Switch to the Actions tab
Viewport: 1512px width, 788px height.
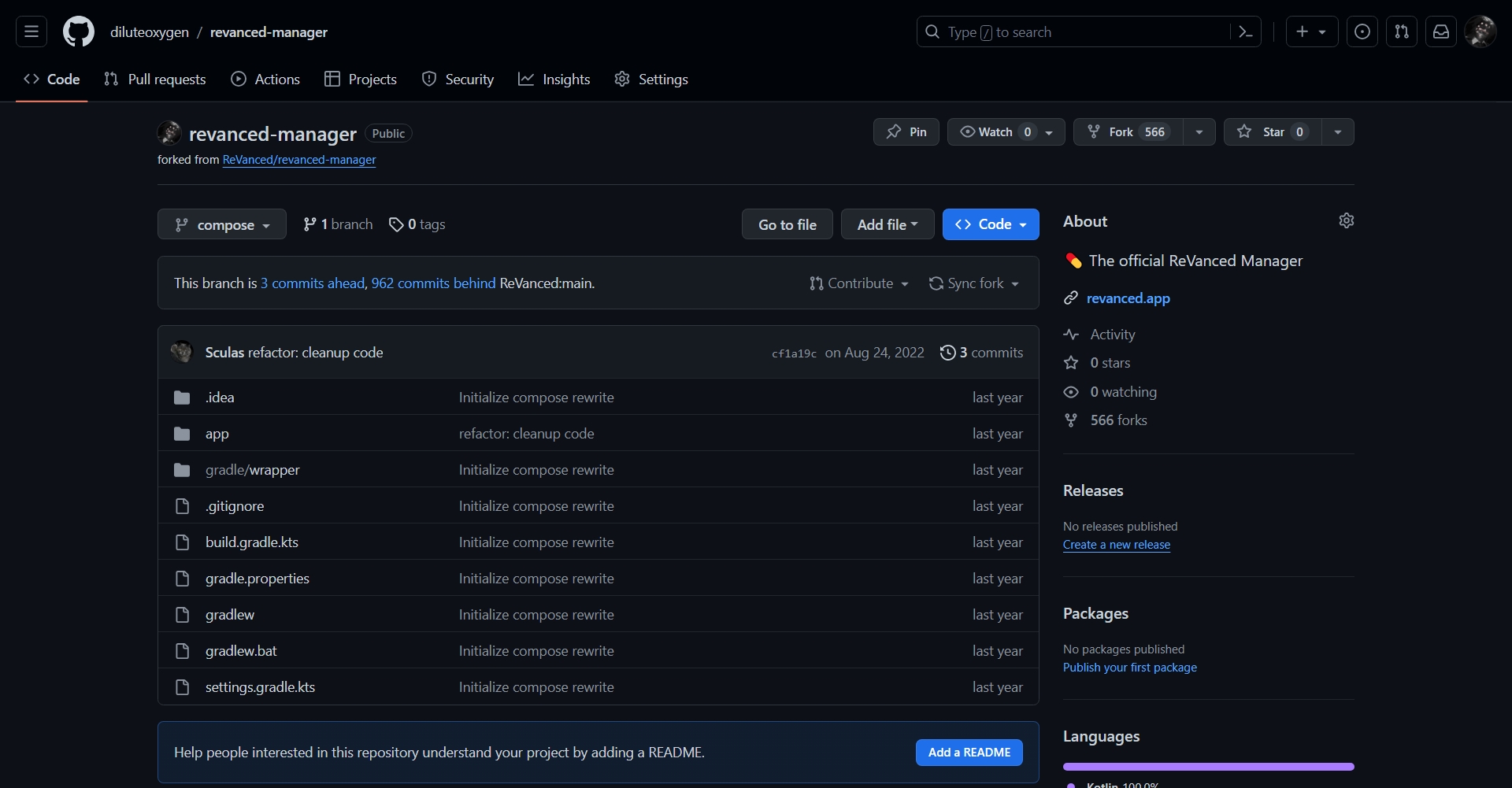[265, 80]
